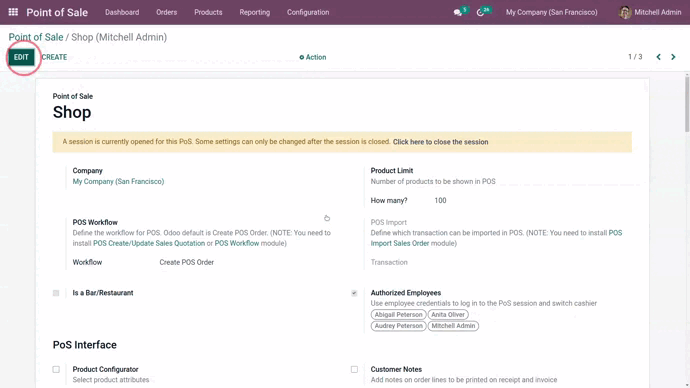The height and width of the screenshot is (388, 690).
Task: Open the apps grid menu icon
Action: [13, 12]
